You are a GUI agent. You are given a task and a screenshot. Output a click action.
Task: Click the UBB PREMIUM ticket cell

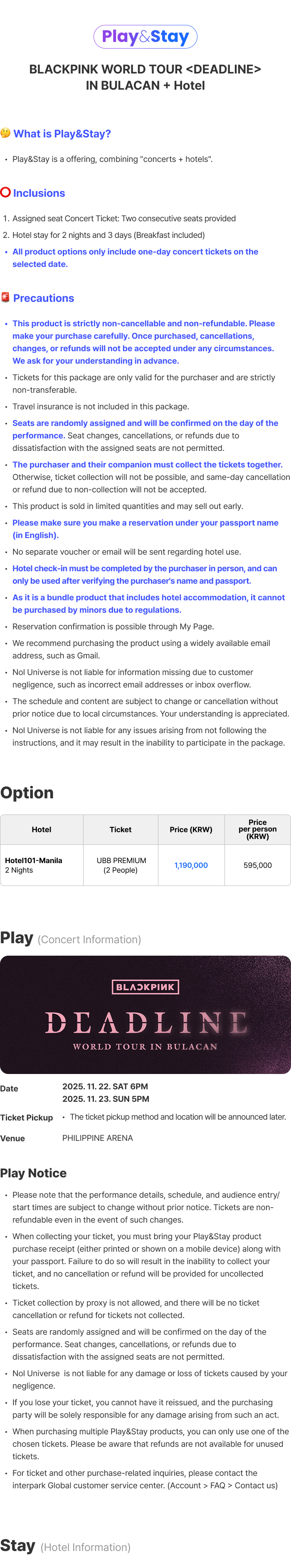[121, 865]
